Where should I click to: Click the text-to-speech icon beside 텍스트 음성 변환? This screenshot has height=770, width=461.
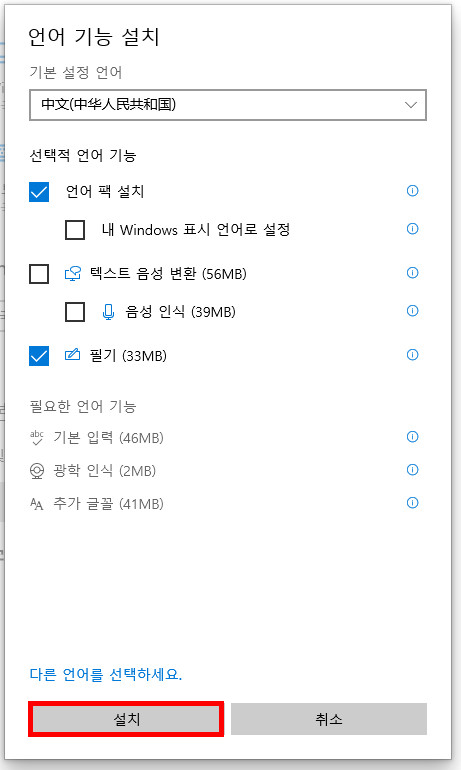point(73,274)
